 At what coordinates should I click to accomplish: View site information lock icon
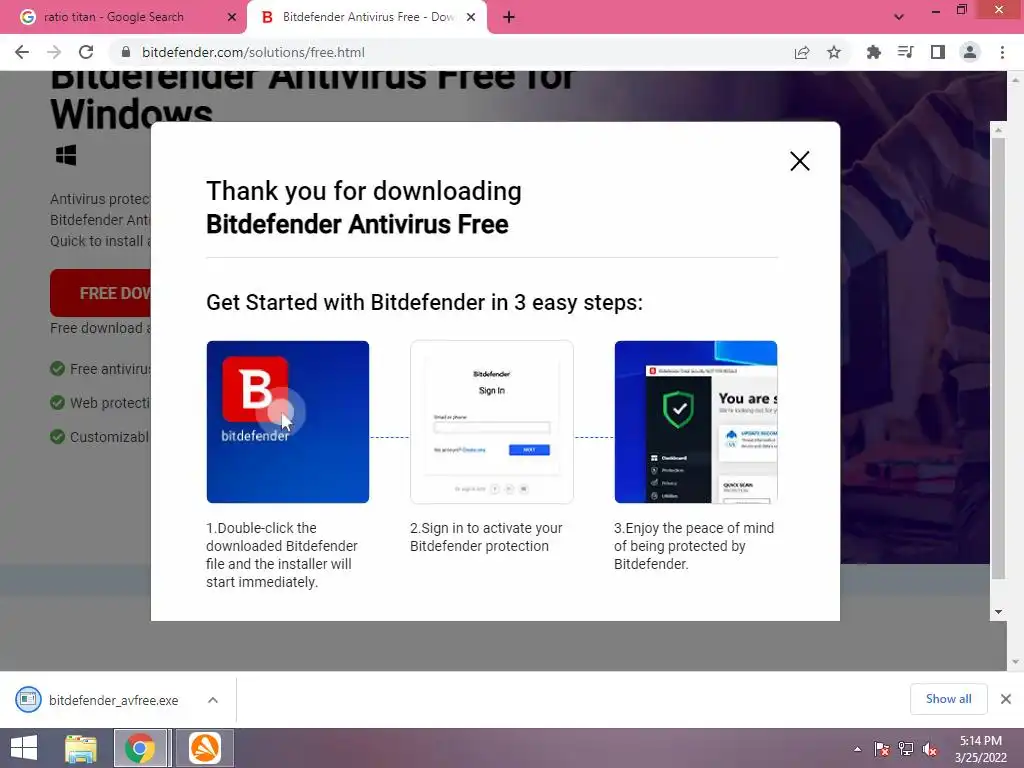point(126,52)
